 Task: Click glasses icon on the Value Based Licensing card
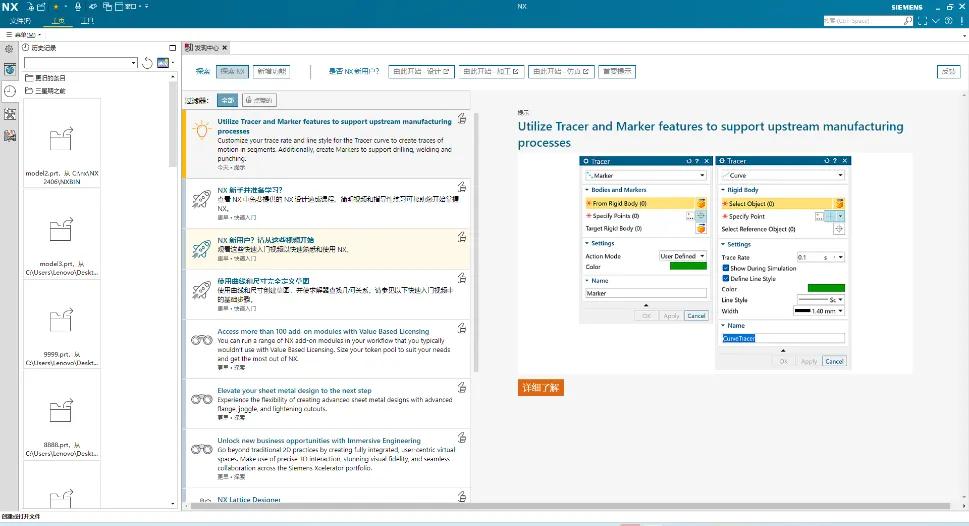[201, 340]
